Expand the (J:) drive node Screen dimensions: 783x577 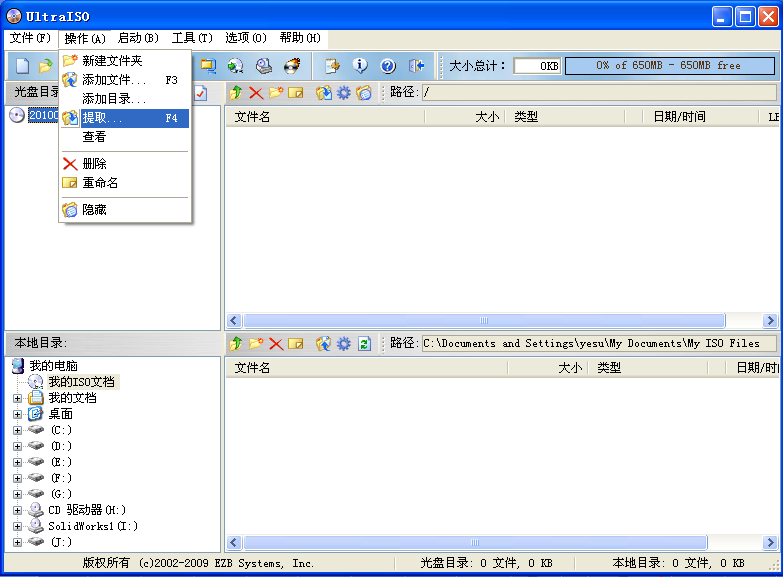tap(17, 543)
